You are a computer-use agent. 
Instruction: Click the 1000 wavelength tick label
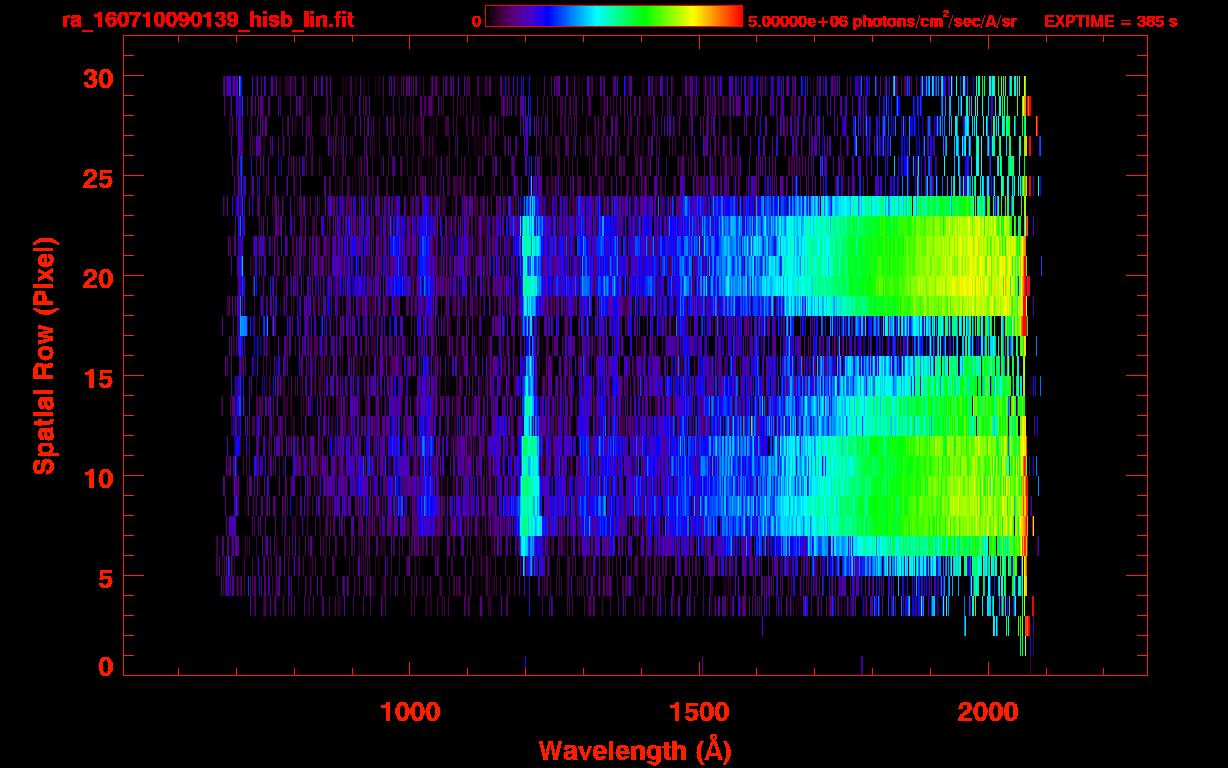410,712
